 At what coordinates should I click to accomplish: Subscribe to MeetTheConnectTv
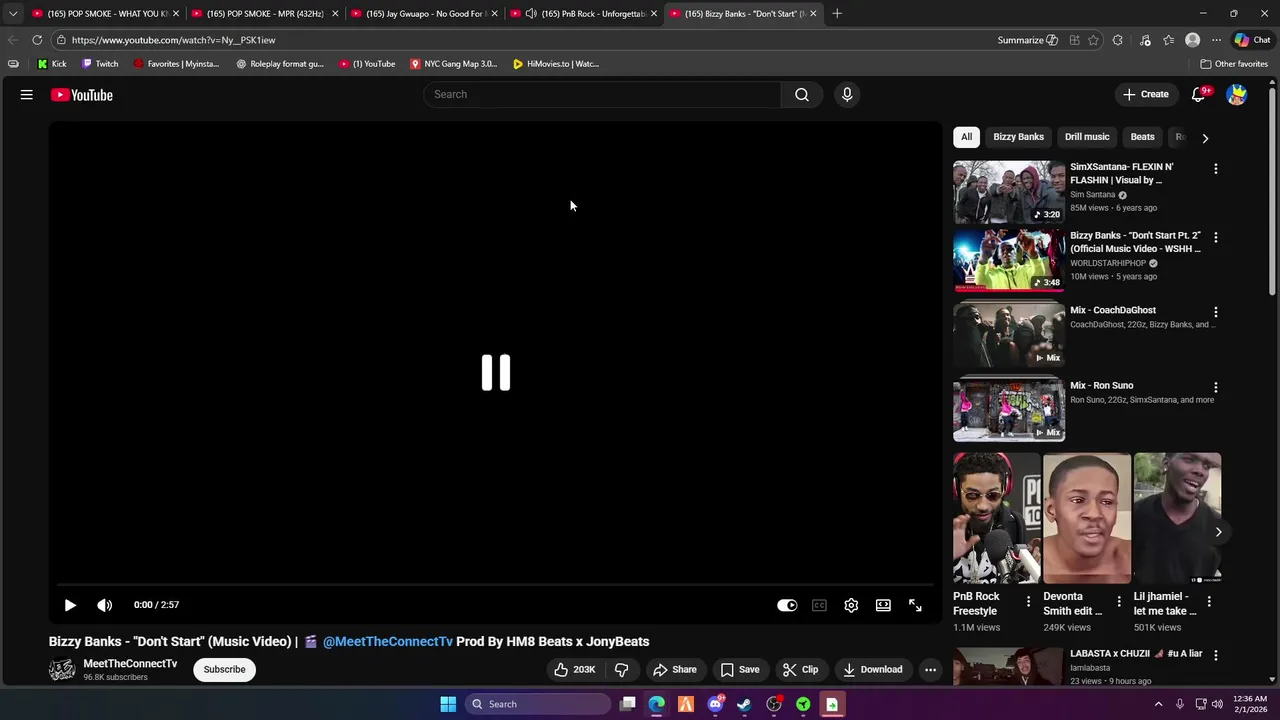(224, 670)
